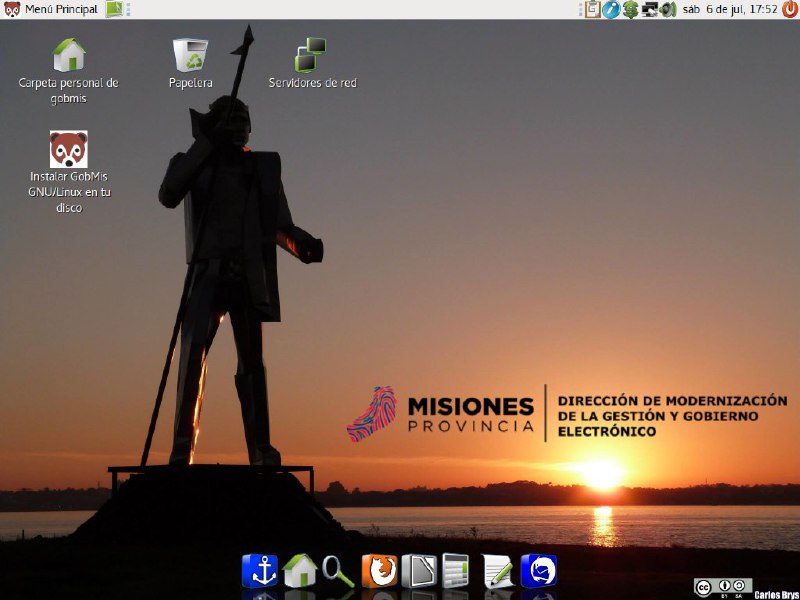Launch Thunderbird mail from the dock
The width and height of the screenshot is (800, 600).
pyautogui.click(x=538, y=571)
